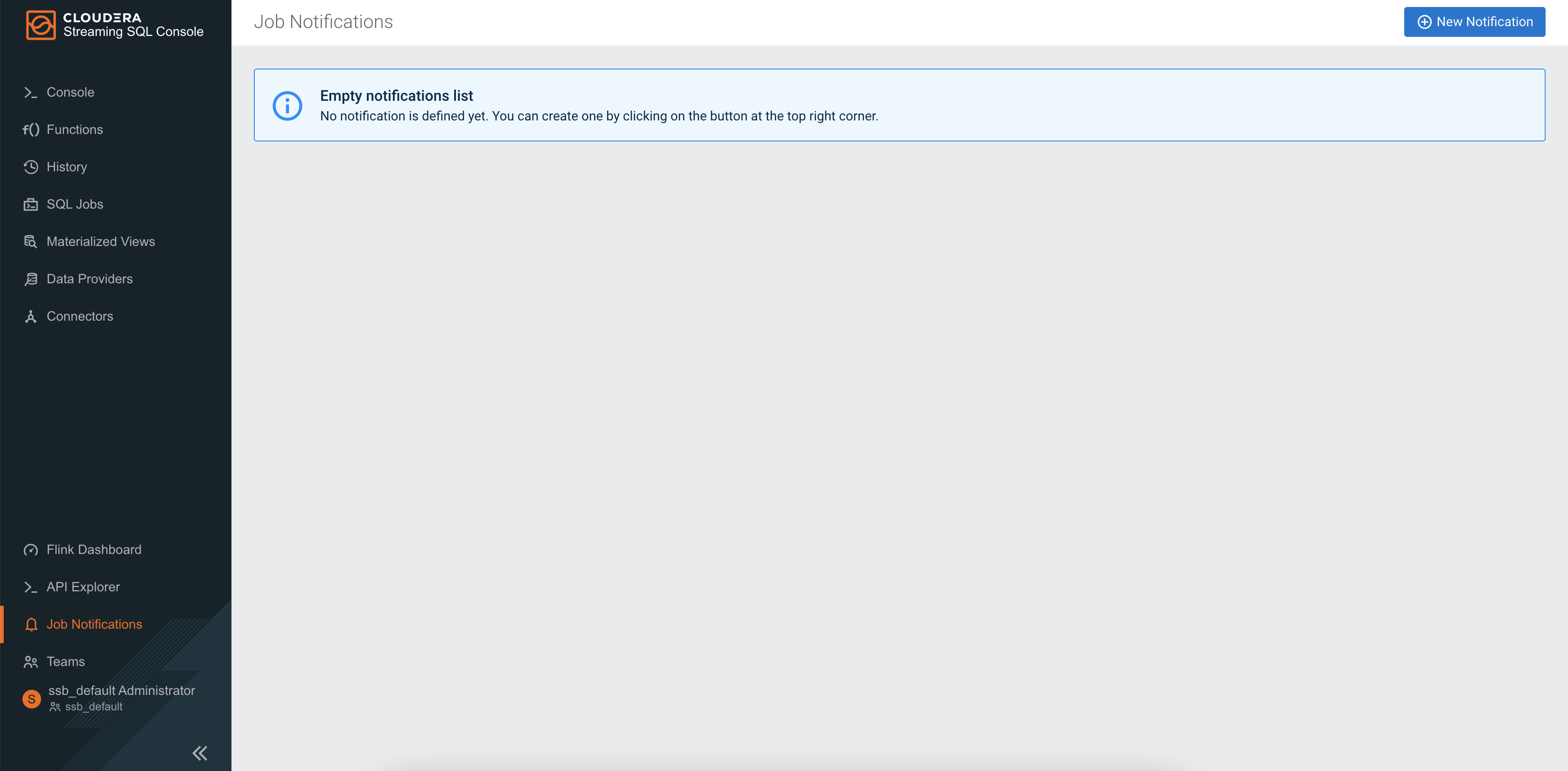Screen dimensions: 1568x771
Task: Click the New Notification button
Action: [1474, 22]
